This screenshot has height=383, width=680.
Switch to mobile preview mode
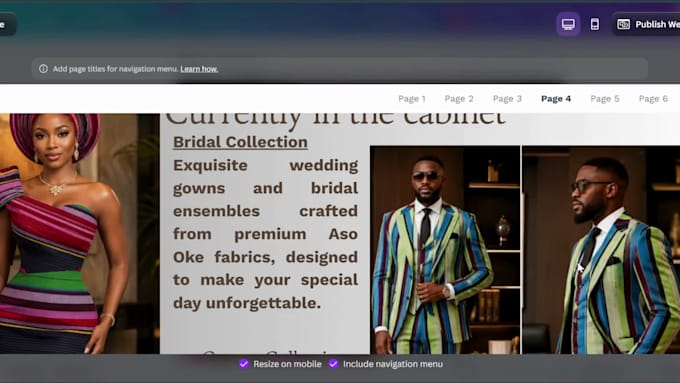pyautogui.click(x=595, y=24)
